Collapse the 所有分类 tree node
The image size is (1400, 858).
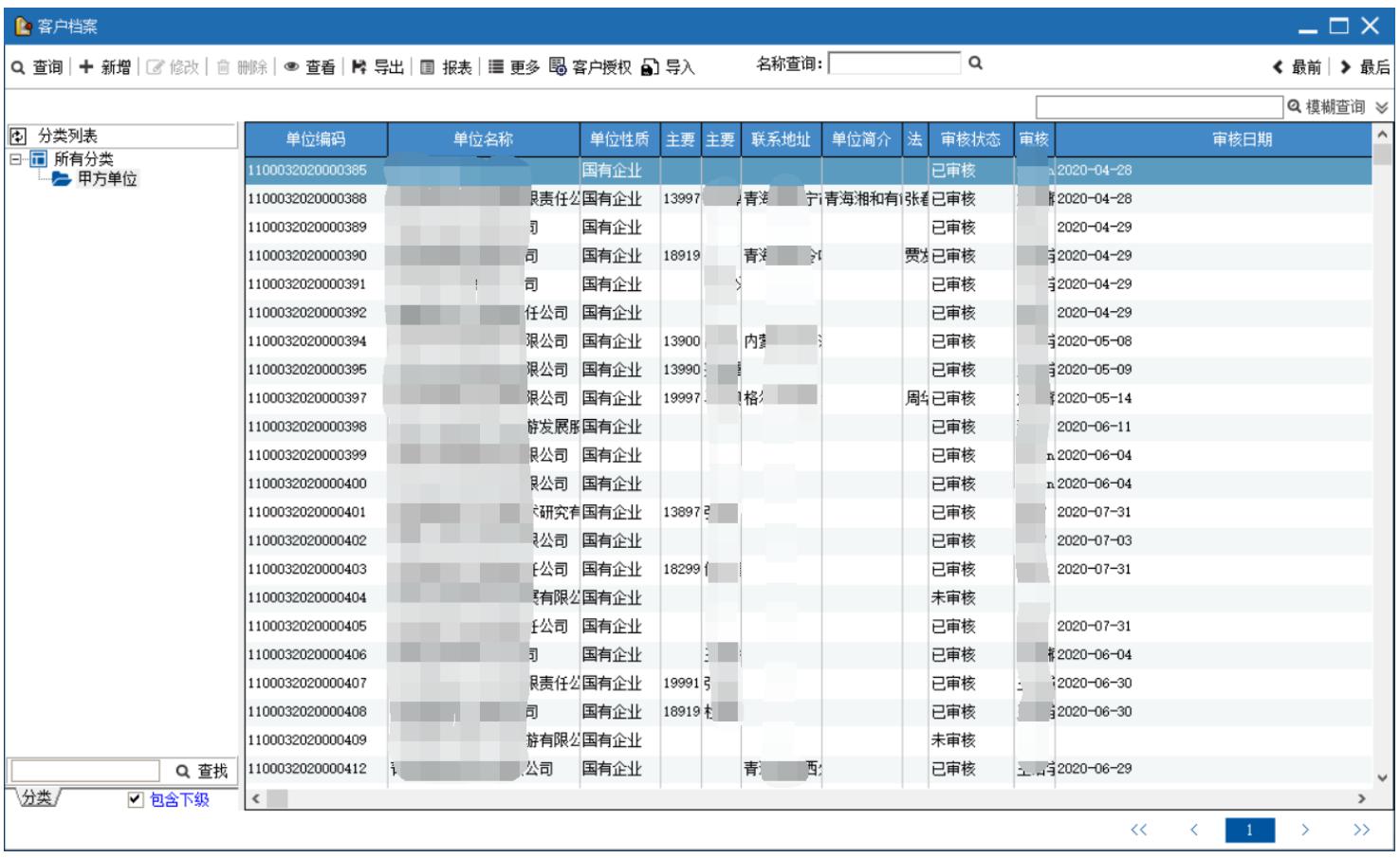pyautogui.click(x=16, y=158)
